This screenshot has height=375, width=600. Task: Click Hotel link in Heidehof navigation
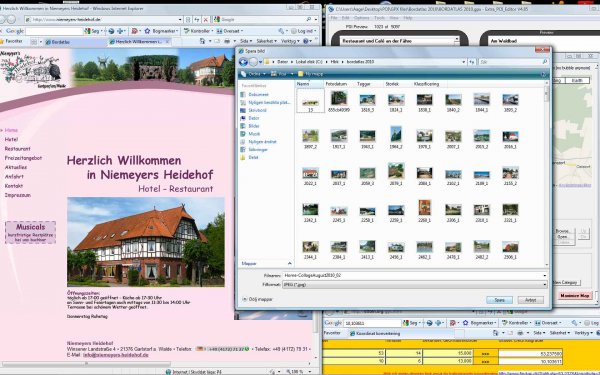(11, 140)
